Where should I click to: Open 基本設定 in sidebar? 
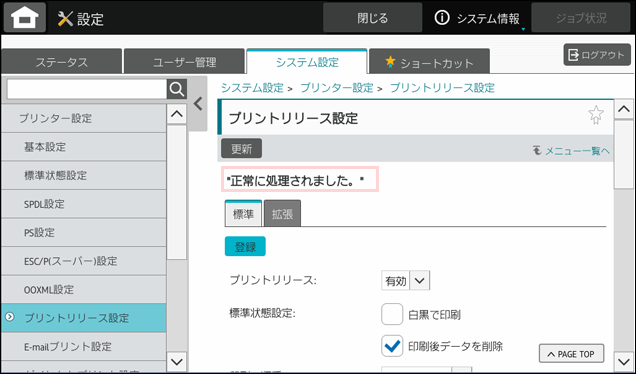tap(84, 146)
